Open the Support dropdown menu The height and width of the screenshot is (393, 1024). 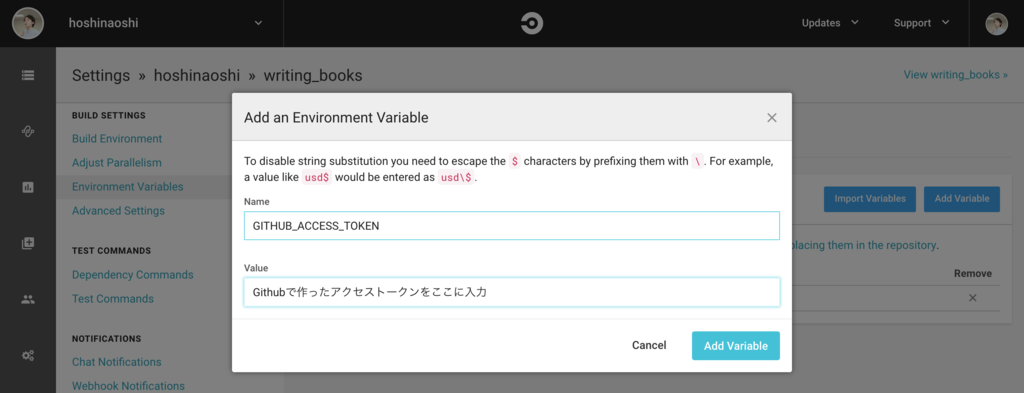921,23
